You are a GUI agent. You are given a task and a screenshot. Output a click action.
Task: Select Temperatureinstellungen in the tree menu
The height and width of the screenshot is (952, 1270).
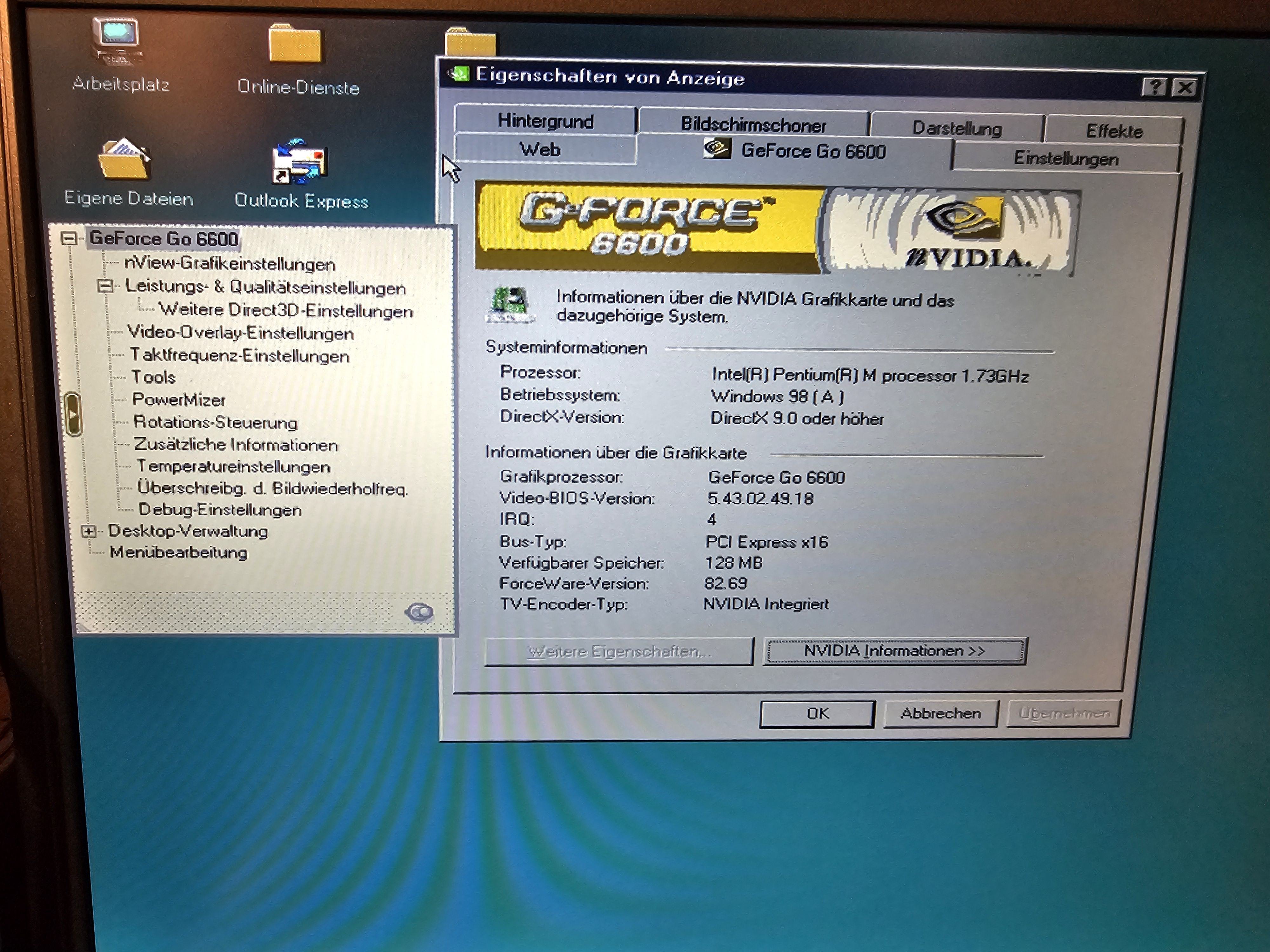233,466
